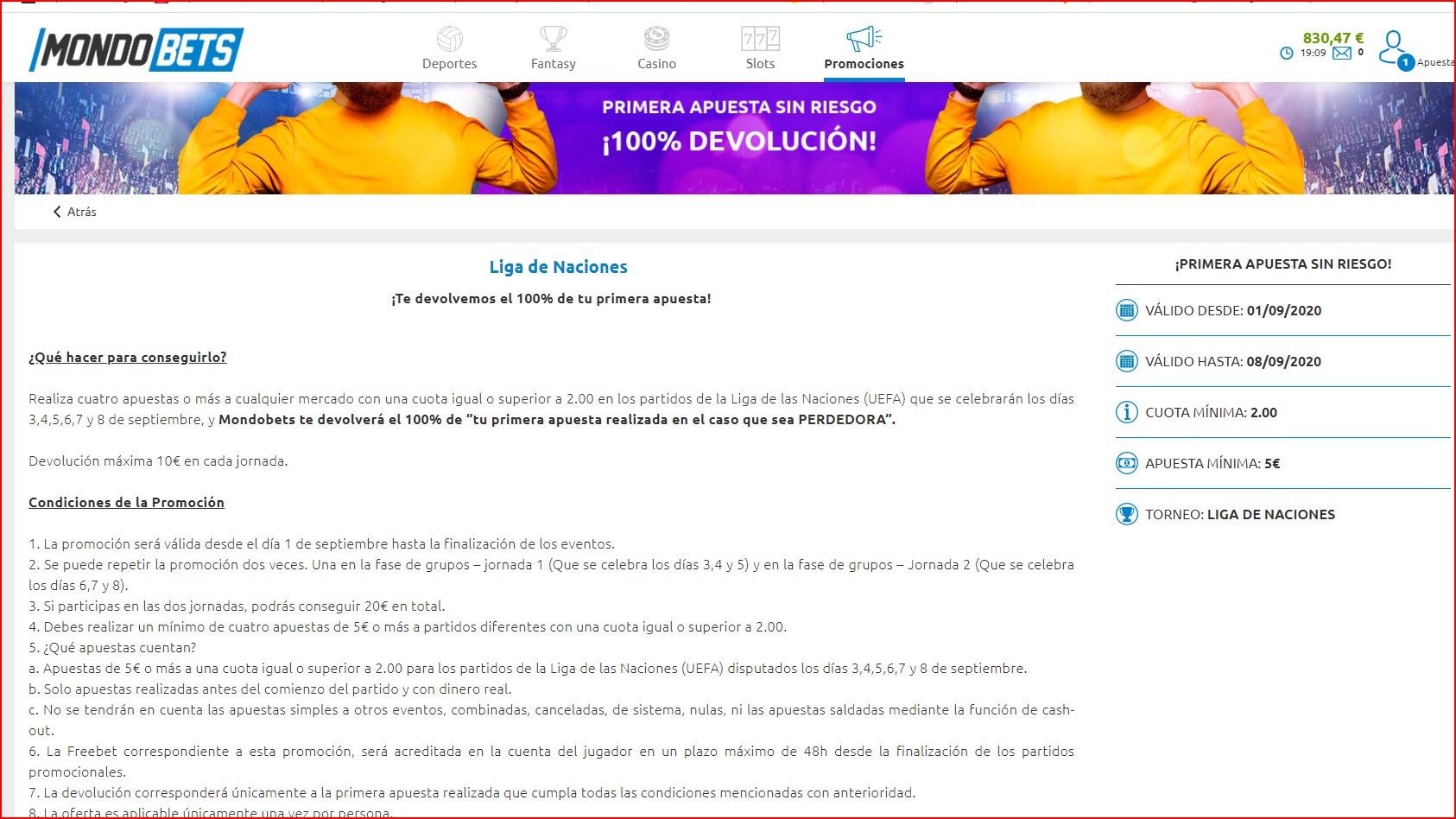Click the info icon beside Cuota Mínima
The height and width of the screenshot is (819, 1456).
point(1126,412)
